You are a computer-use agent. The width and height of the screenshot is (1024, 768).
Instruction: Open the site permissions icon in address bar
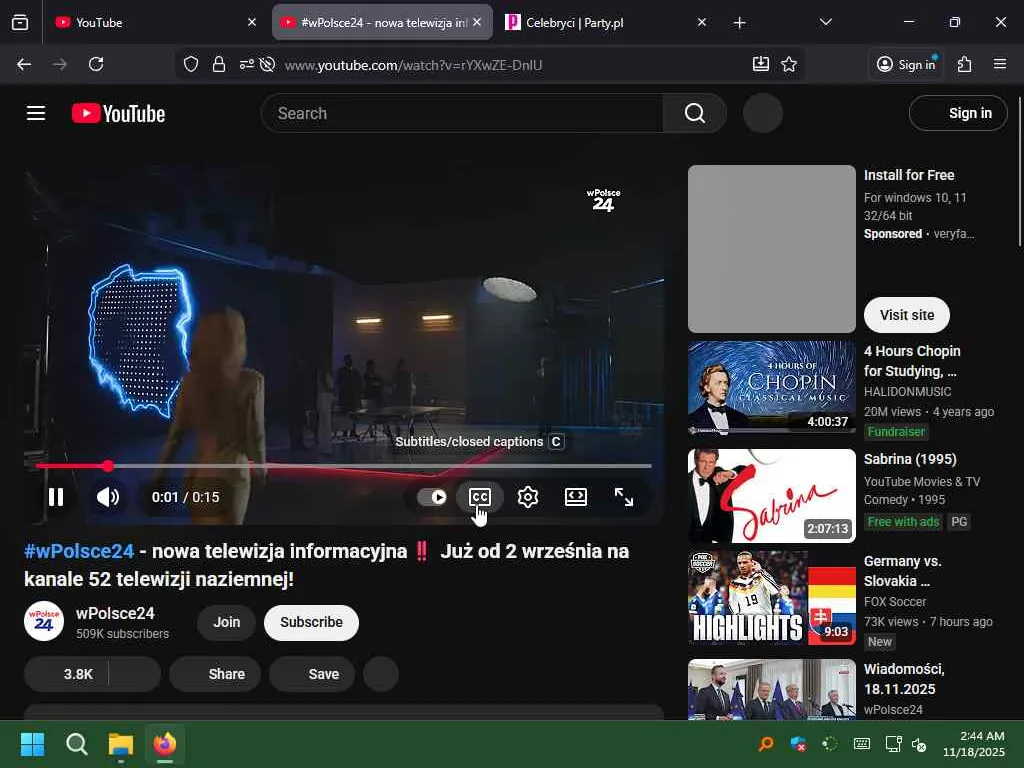[246, 64]
